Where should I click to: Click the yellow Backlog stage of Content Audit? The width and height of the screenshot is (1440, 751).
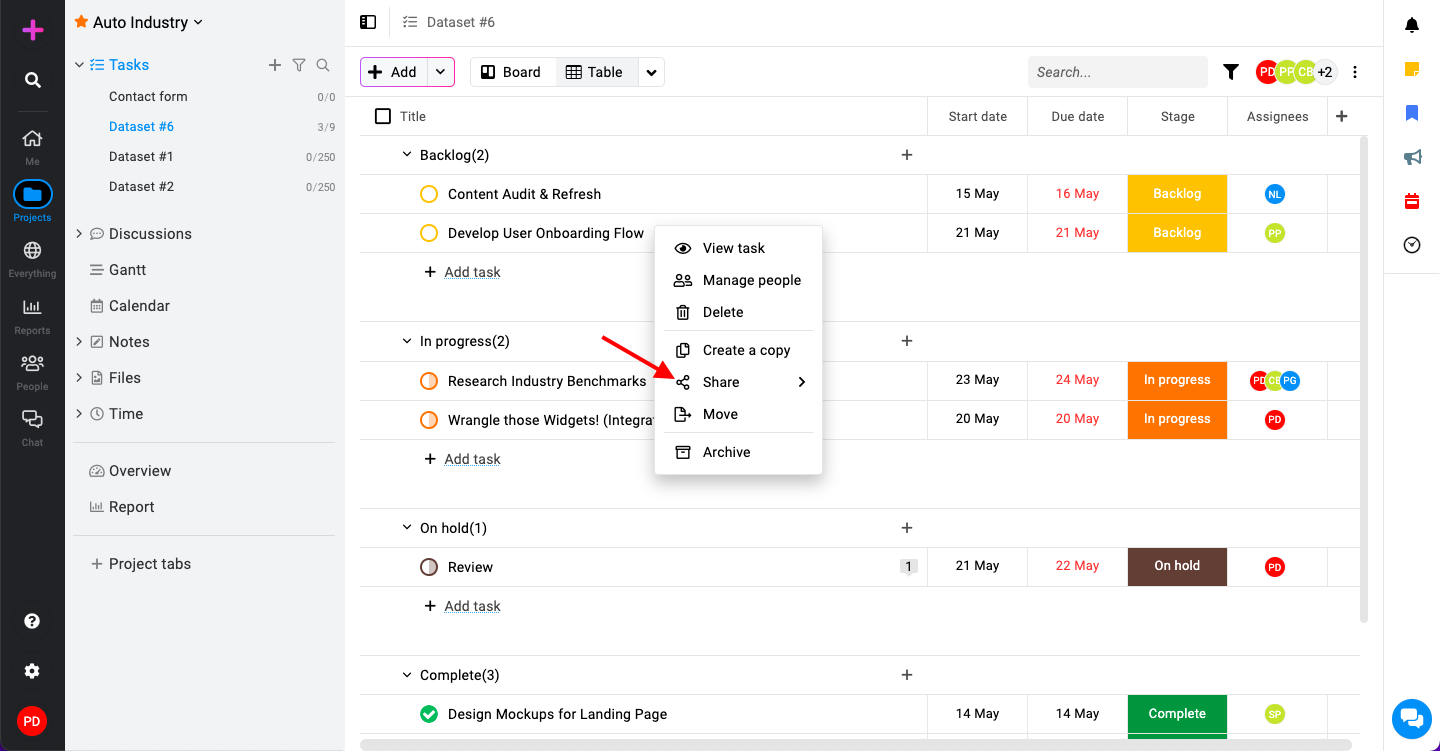pos(1177,194)
